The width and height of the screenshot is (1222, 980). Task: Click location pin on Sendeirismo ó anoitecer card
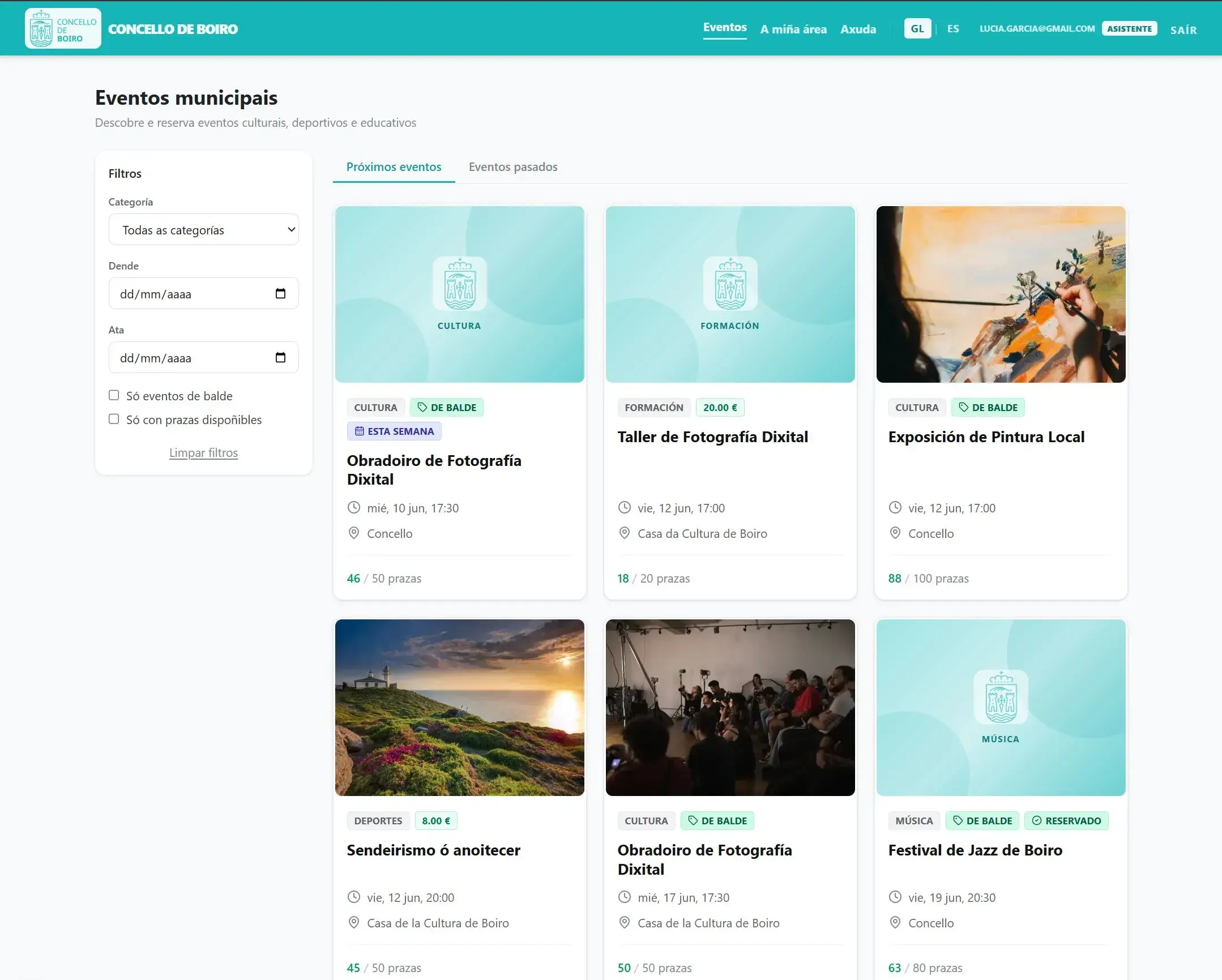354,923
